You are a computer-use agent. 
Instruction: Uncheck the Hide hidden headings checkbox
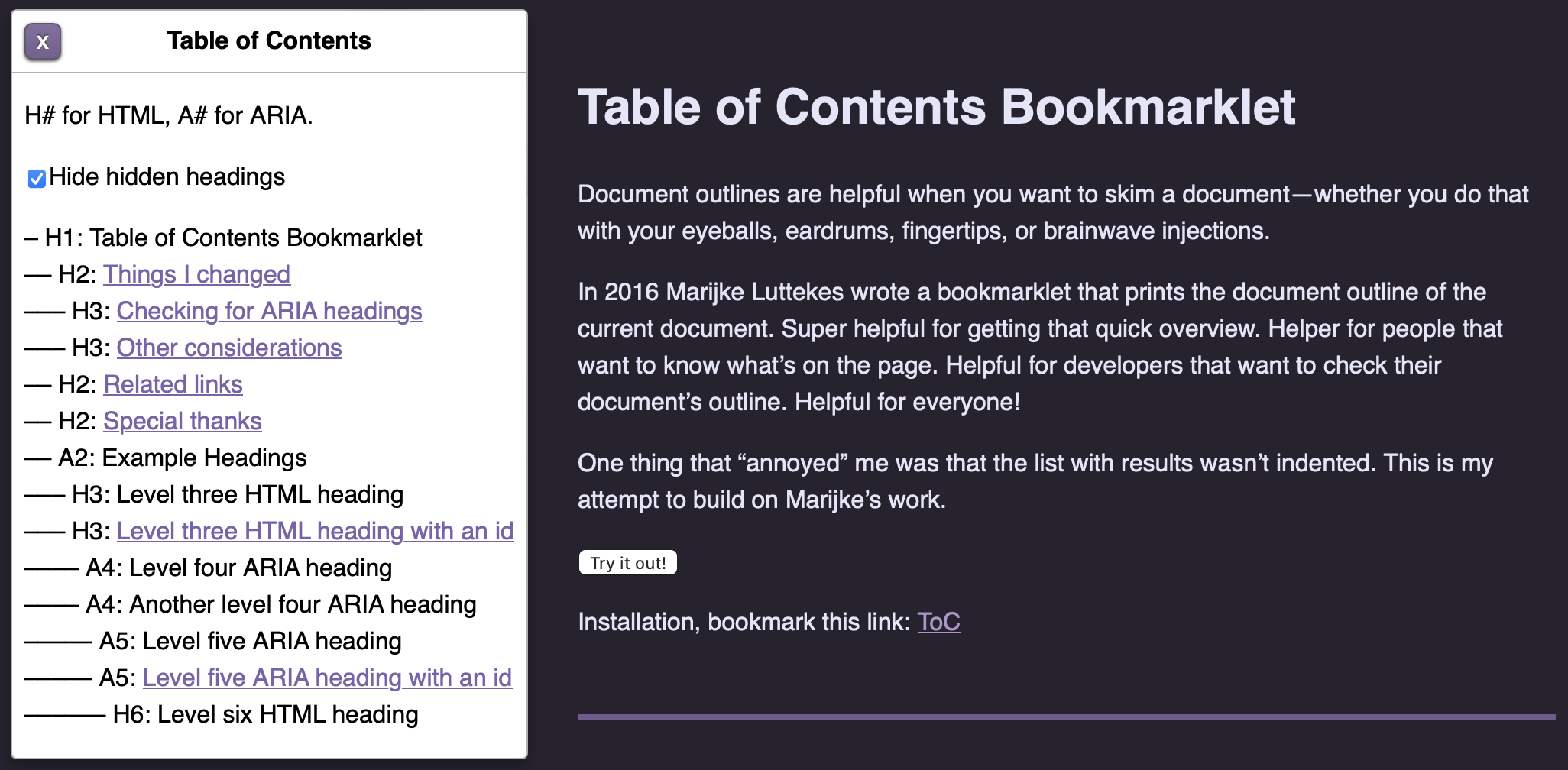(x=36, y=179)
